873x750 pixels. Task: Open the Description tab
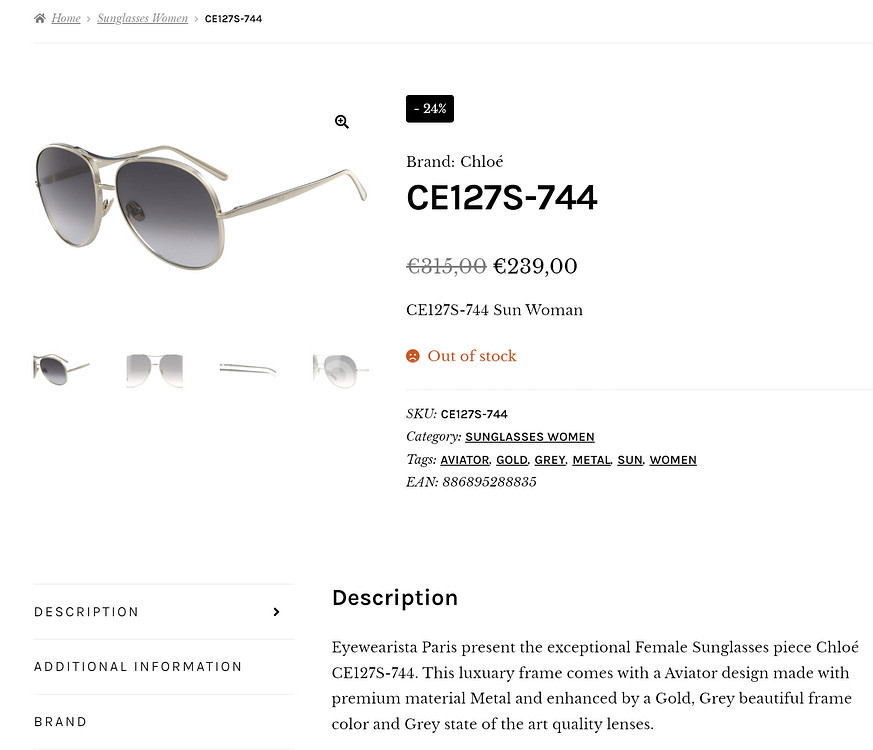click(x=87, y=612)
